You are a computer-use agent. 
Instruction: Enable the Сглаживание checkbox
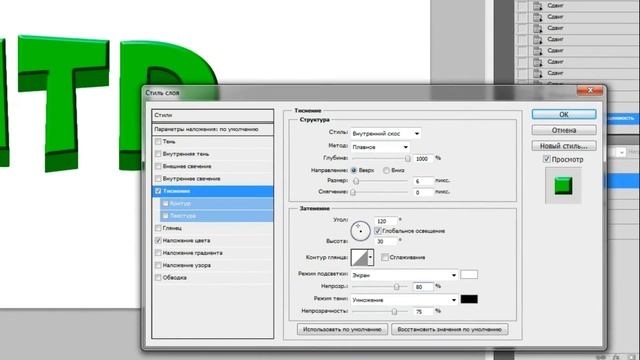tap(384, 257)
